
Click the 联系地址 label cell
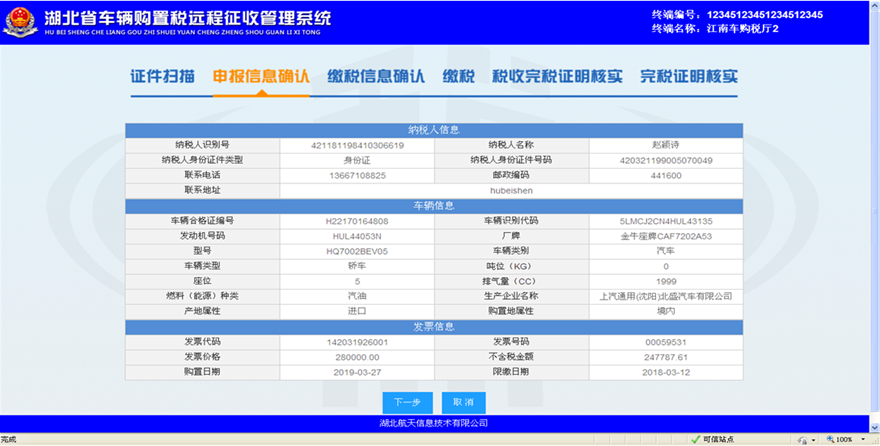[203, 191]
